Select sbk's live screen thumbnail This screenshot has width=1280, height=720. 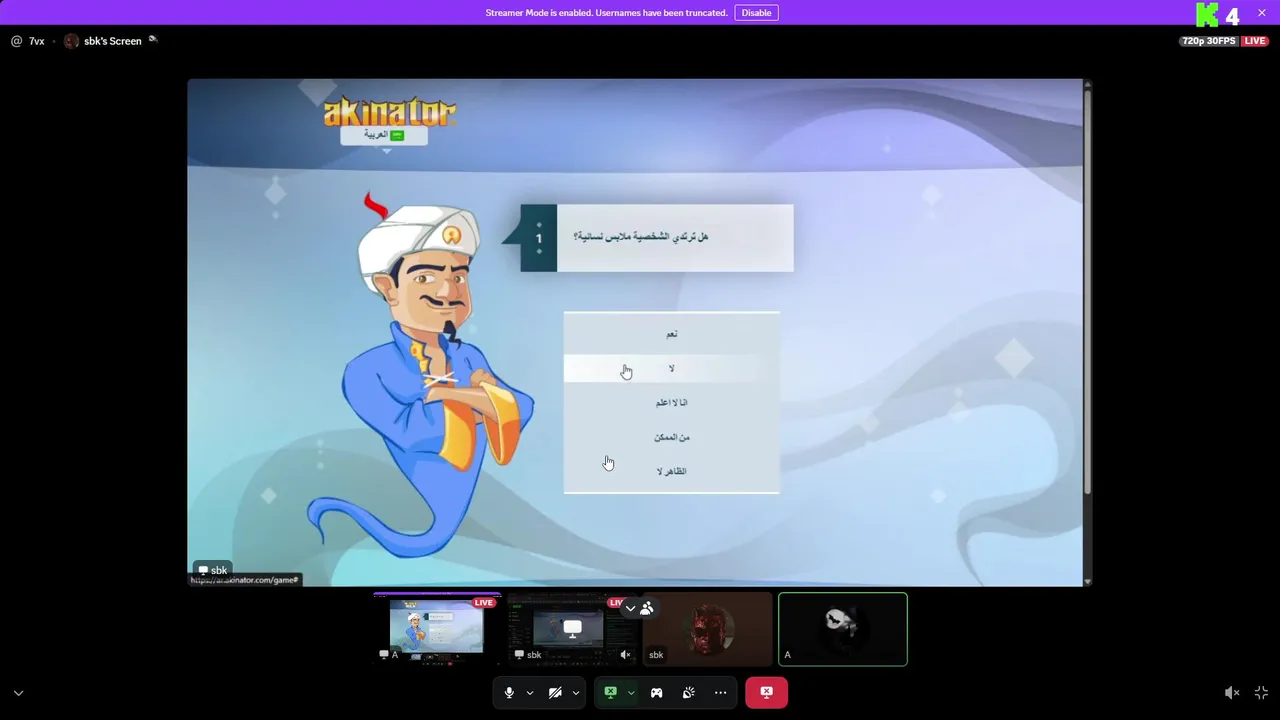[572, 629]
